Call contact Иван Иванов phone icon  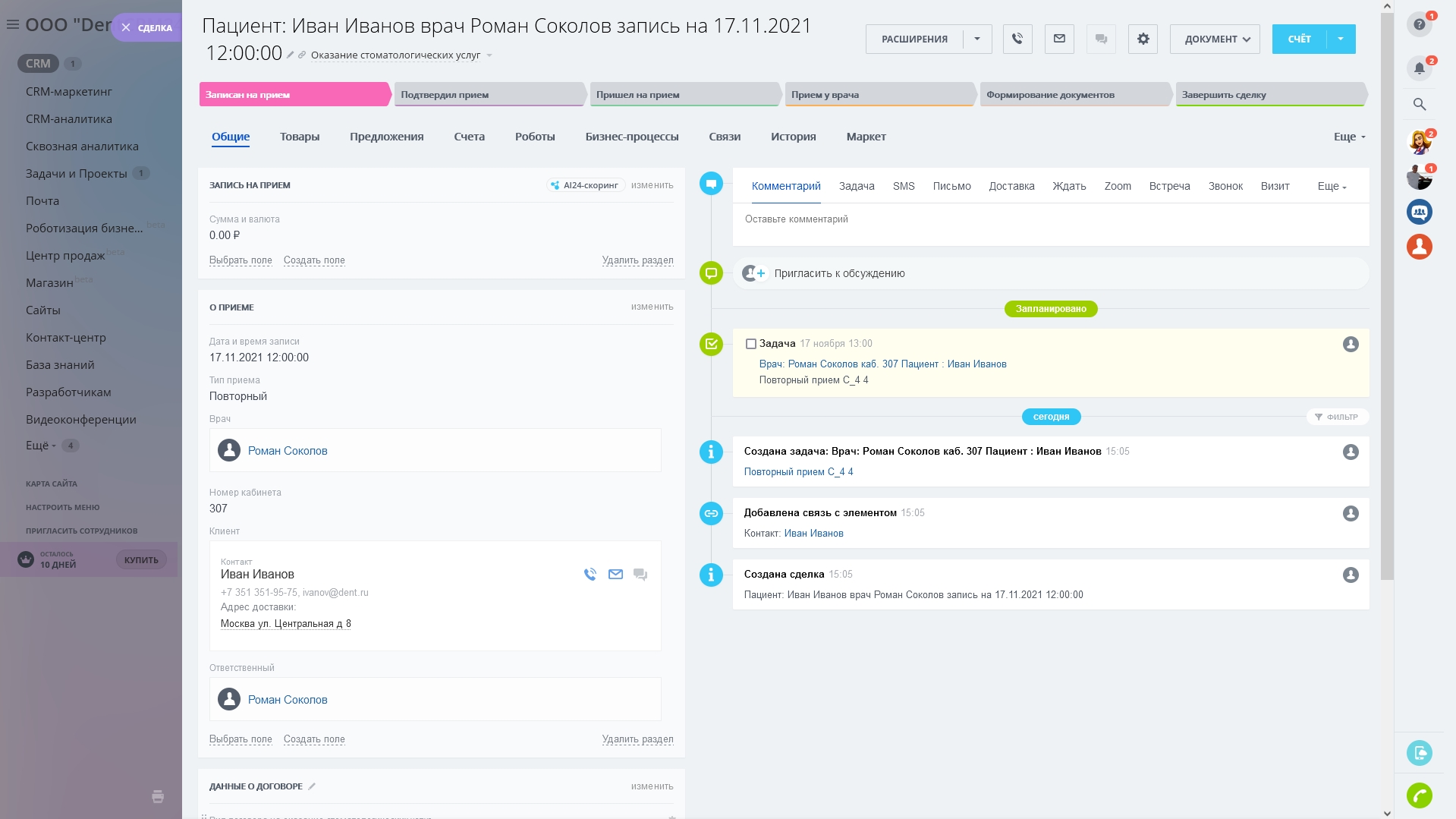tap(590, 575)
